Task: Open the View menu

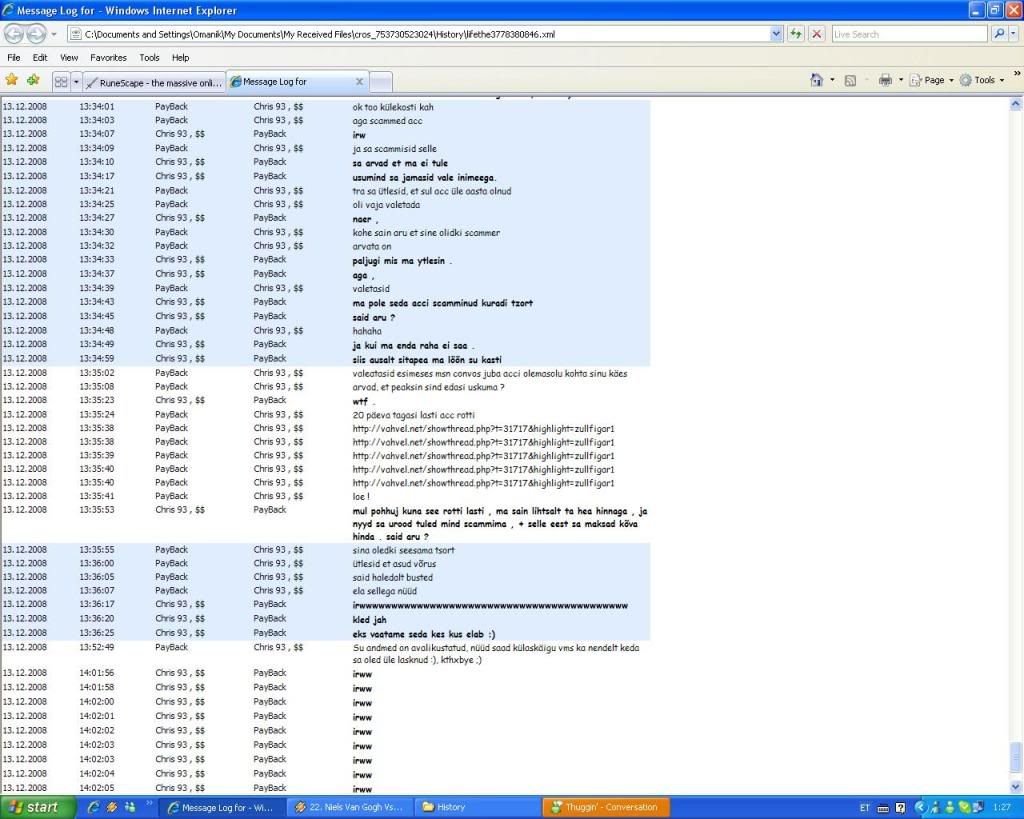Action: tap(69, 58)
